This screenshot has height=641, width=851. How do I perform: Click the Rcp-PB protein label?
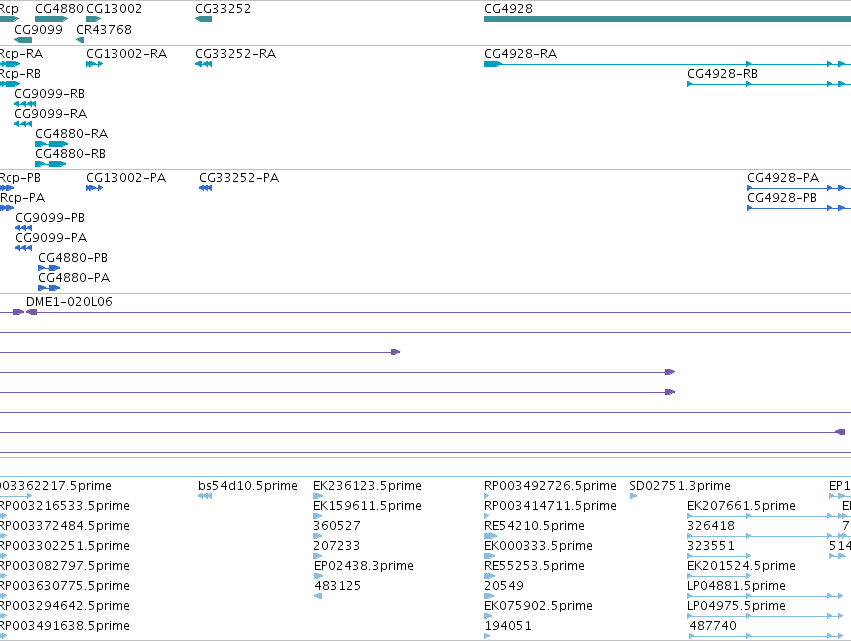coord(20,178)
